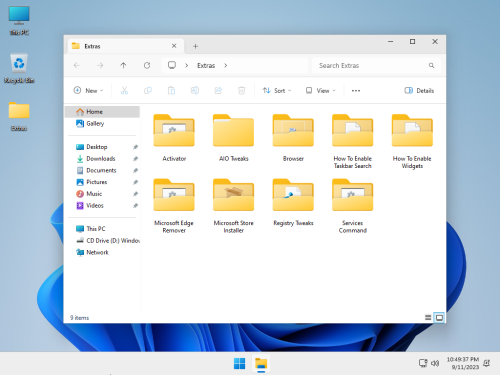The height and width of the screenshot is (375, 500).
Task: Select the Extras folder on desktop
Action: pyautogui.click(x=19, y=116)
